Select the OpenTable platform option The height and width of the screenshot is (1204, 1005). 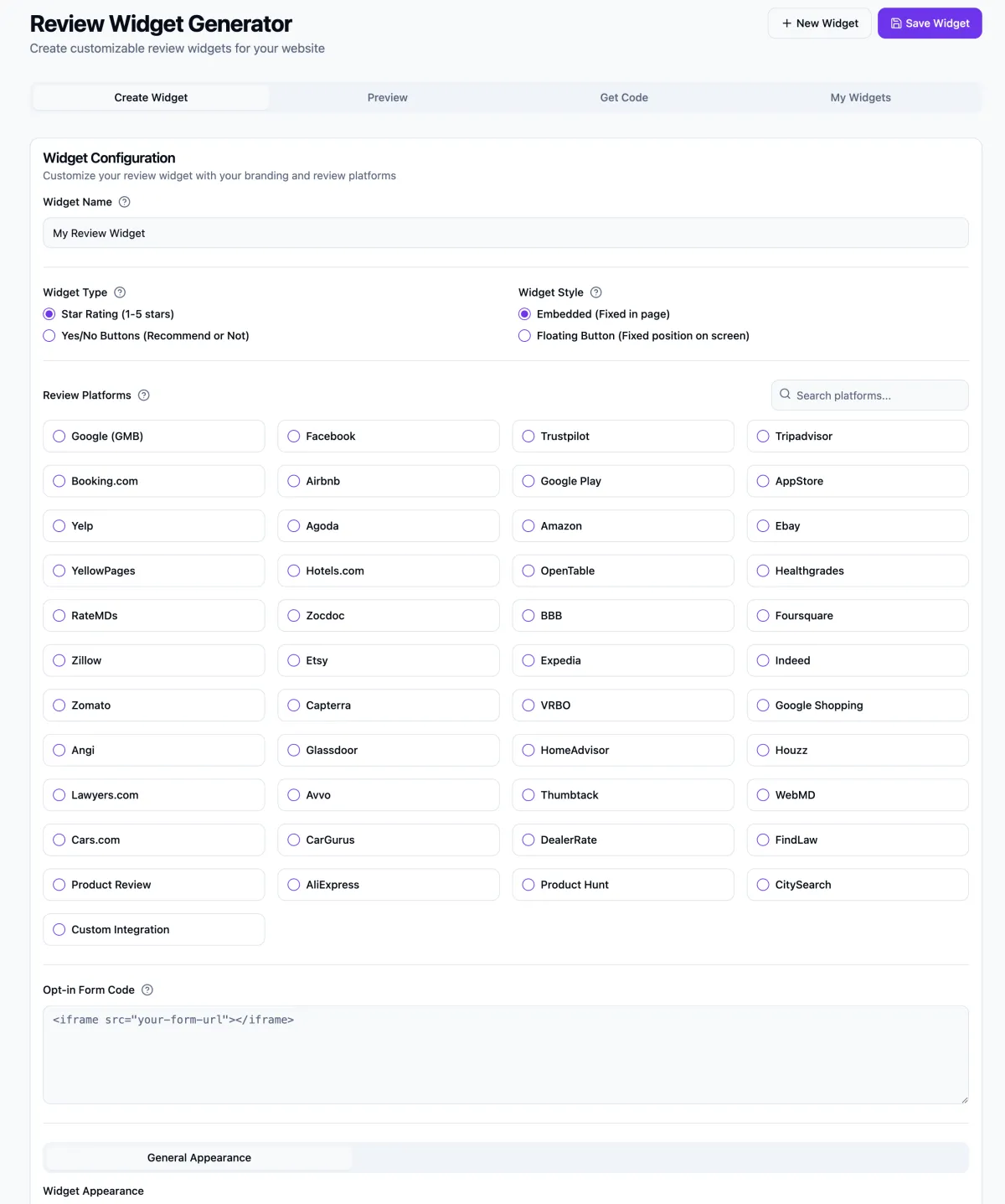[x=623, y=571]
